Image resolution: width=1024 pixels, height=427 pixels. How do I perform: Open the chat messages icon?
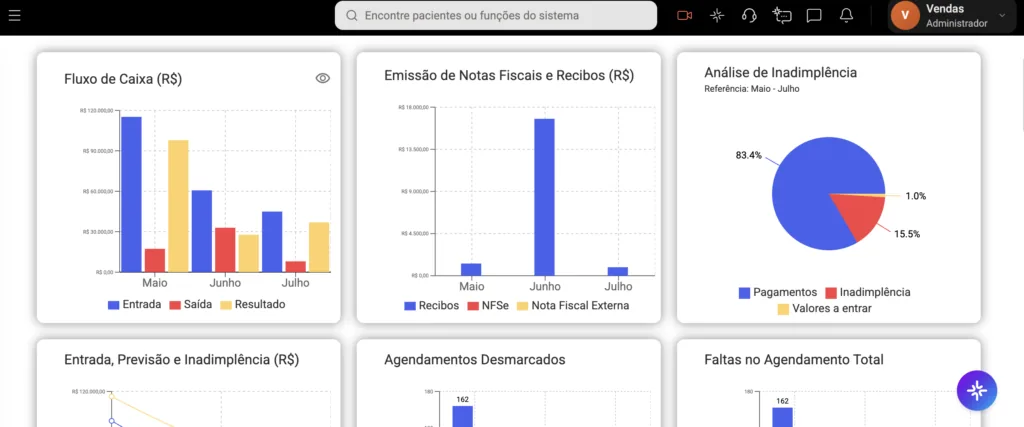point(814,16)
